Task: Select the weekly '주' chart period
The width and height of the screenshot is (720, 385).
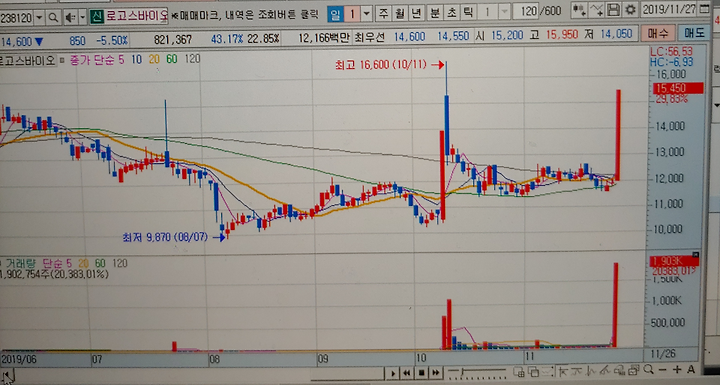Action: (x=383, y=13)
